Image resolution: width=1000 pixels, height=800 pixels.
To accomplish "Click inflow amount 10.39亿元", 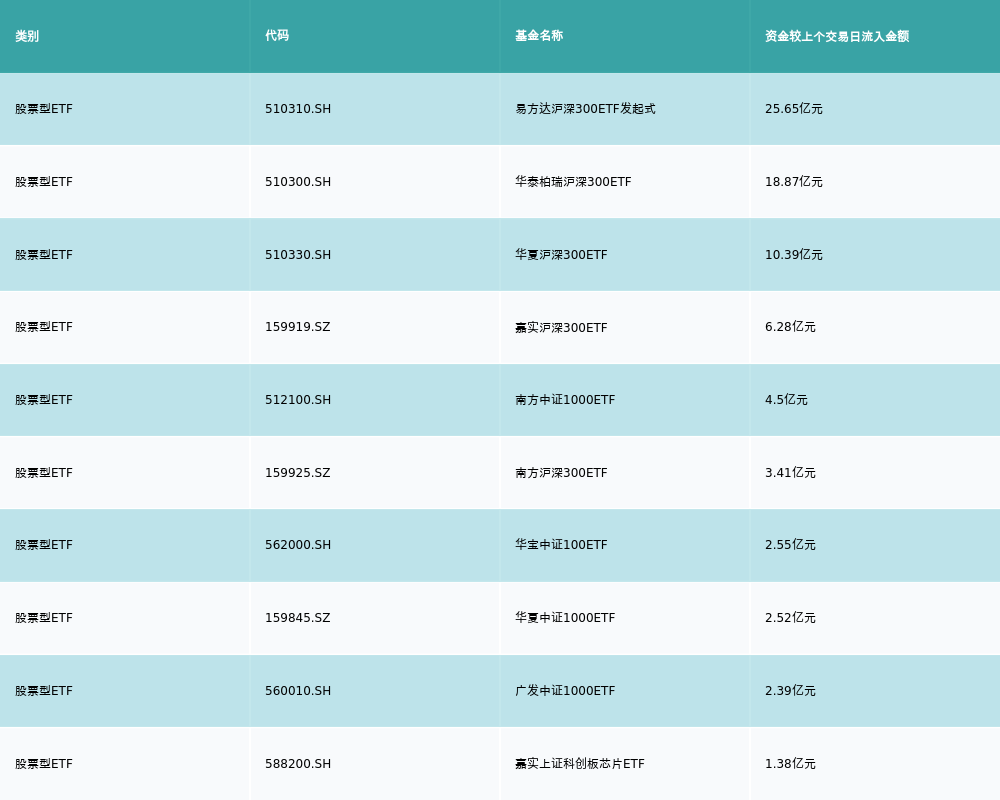I will 794,255.
